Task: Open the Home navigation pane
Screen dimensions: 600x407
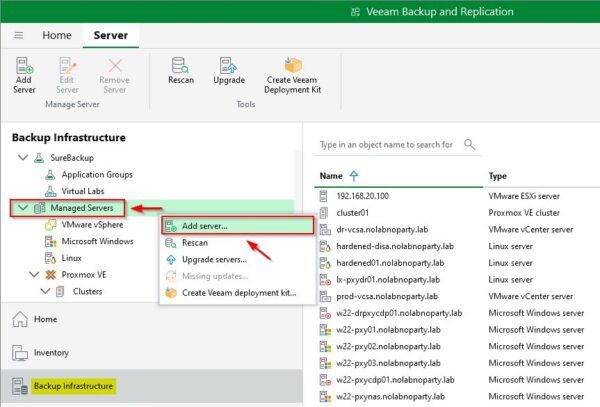Action: click(151, 319)
